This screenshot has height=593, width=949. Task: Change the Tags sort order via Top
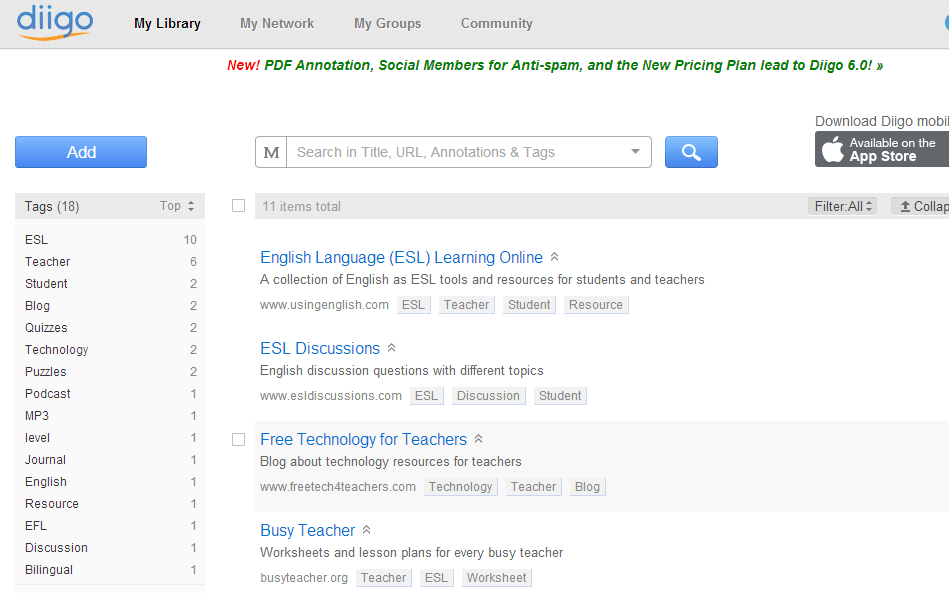click(x=177, y=206)
